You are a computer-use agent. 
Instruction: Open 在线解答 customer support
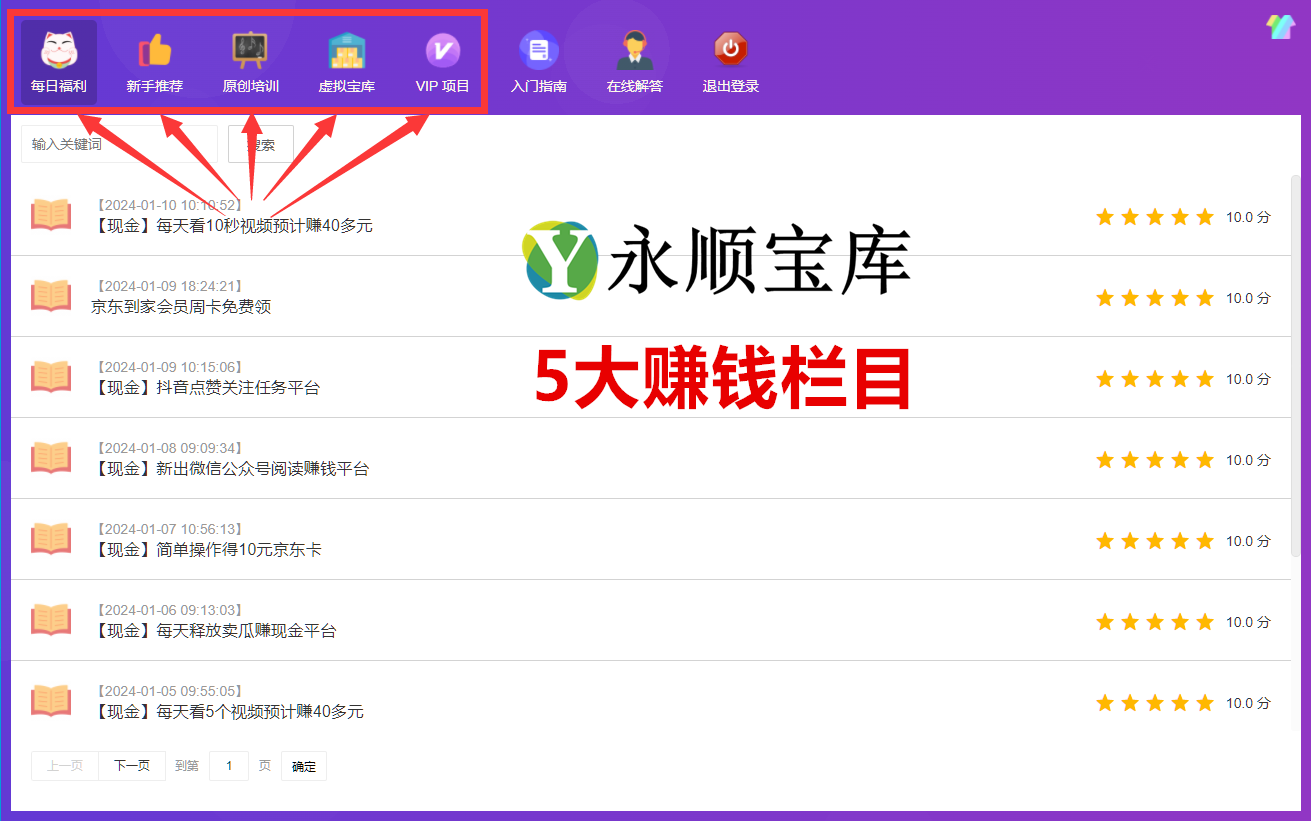pyautogui.click(x=635, y=62)
